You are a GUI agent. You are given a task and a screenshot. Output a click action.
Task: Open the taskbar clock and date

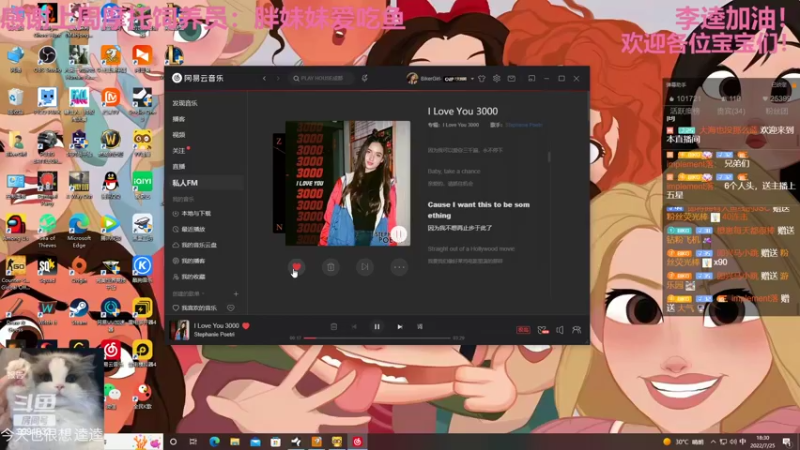[x=762, y=441]
